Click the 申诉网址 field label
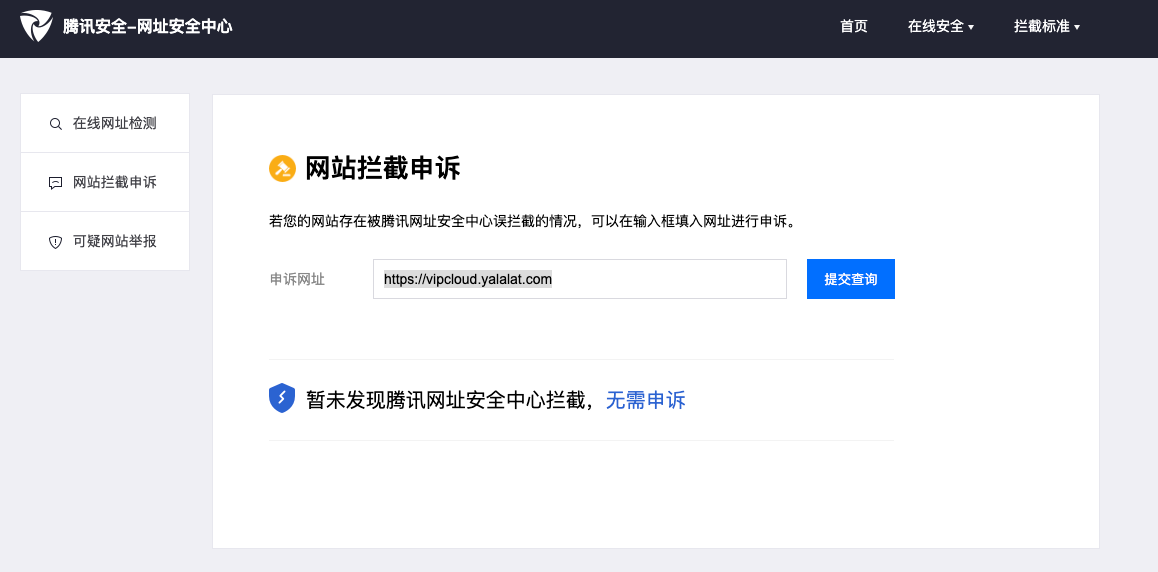 click(x=297, y=280)
